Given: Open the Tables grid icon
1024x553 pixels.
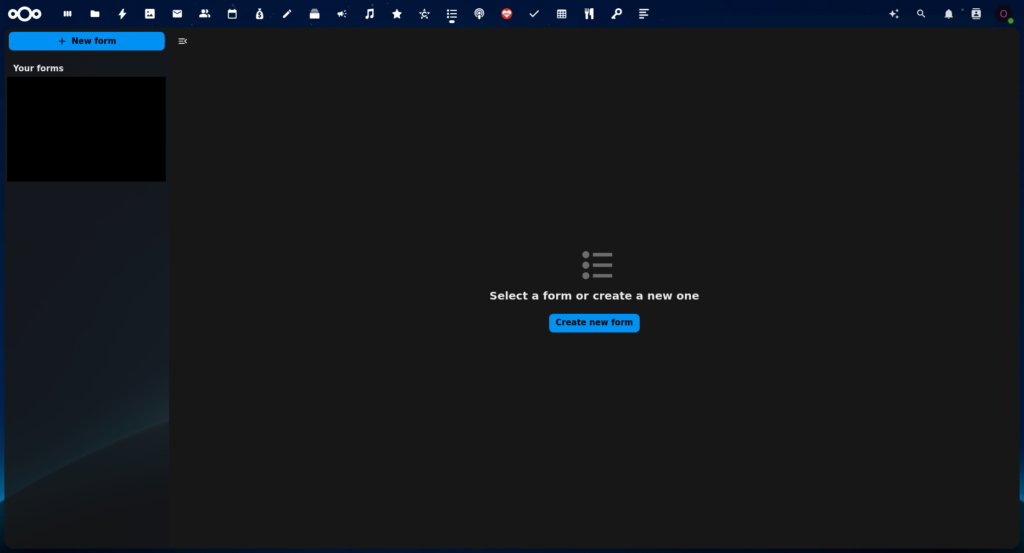Looking at the screenshot, I should [561, 14].
